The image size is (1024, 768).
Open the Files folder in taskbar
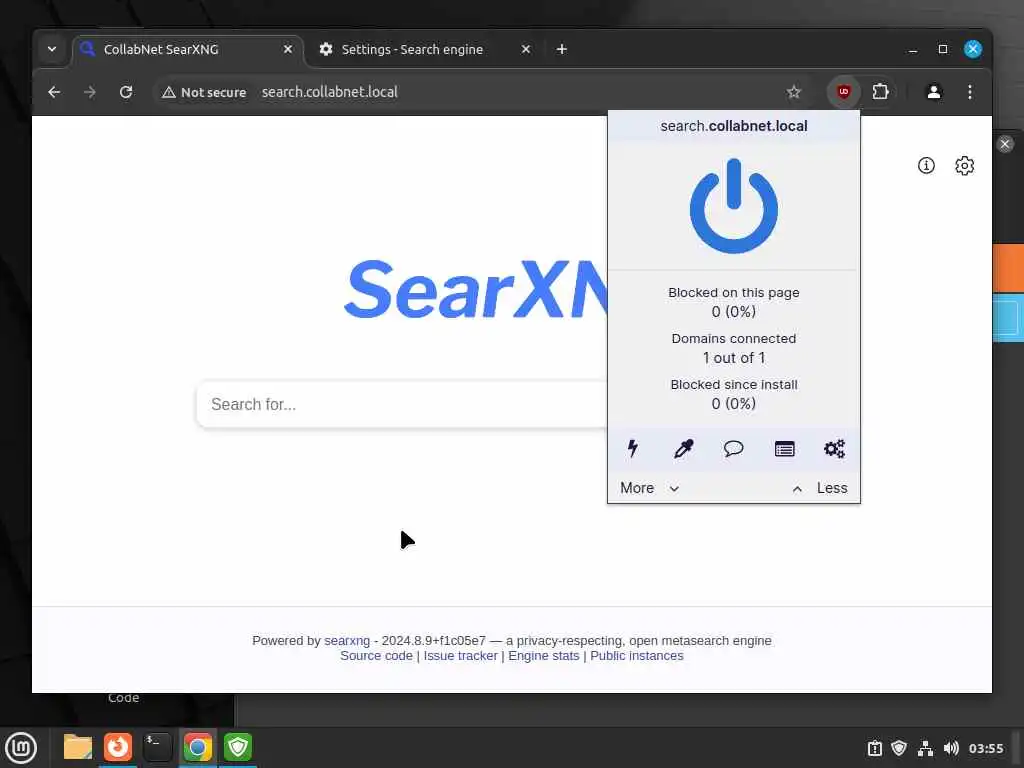point(78,747)
